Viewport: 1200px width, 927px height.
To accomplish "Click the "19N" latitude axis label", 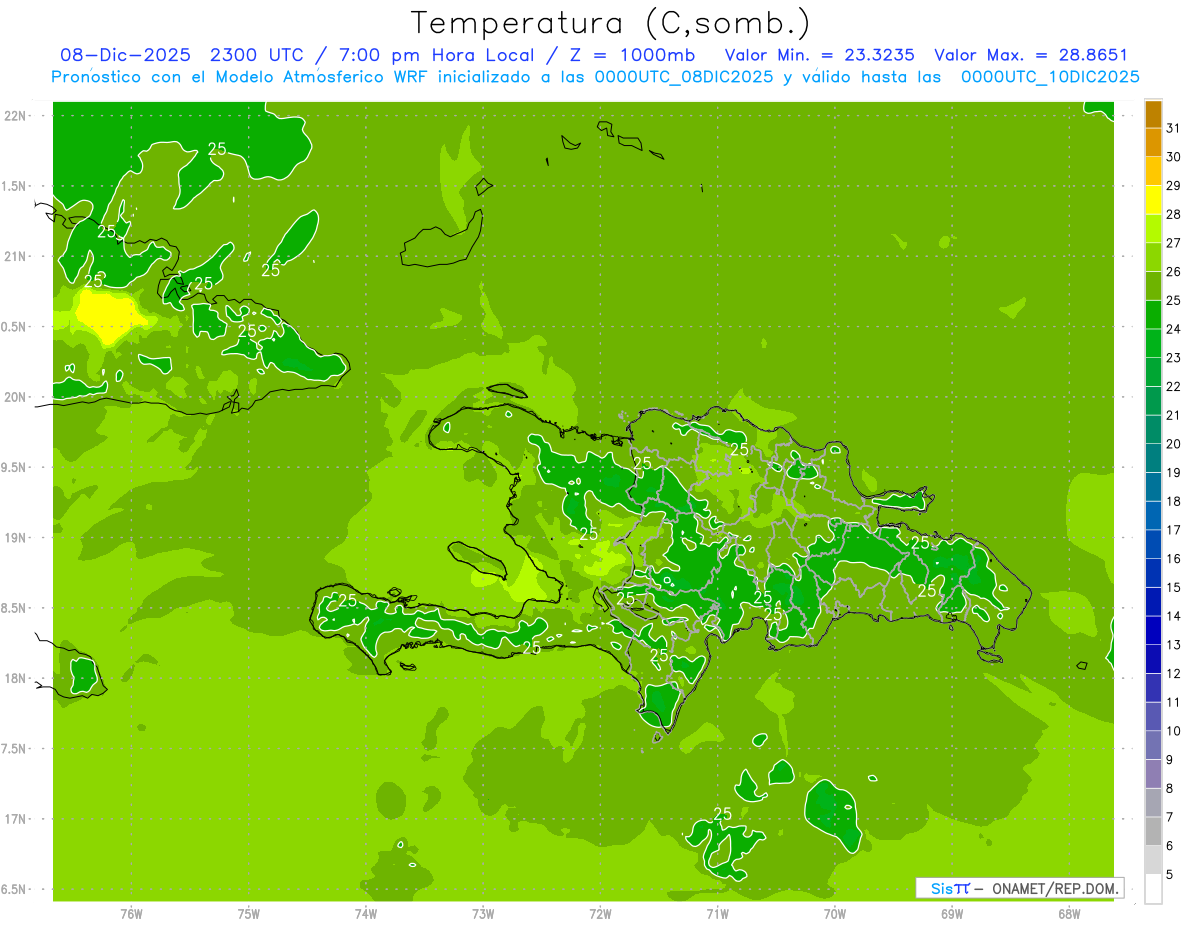I will pos(15,538).
